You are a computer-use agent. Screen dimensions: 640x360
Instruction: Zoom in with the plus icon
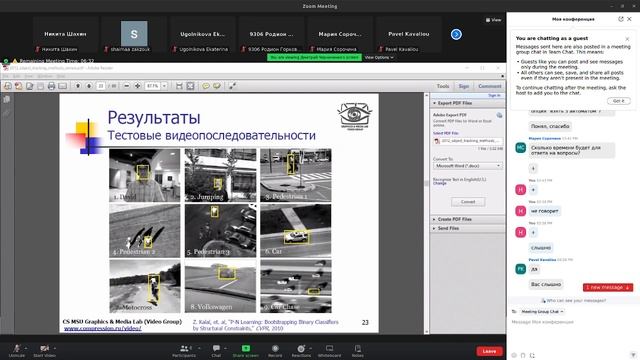coord(138,86)
